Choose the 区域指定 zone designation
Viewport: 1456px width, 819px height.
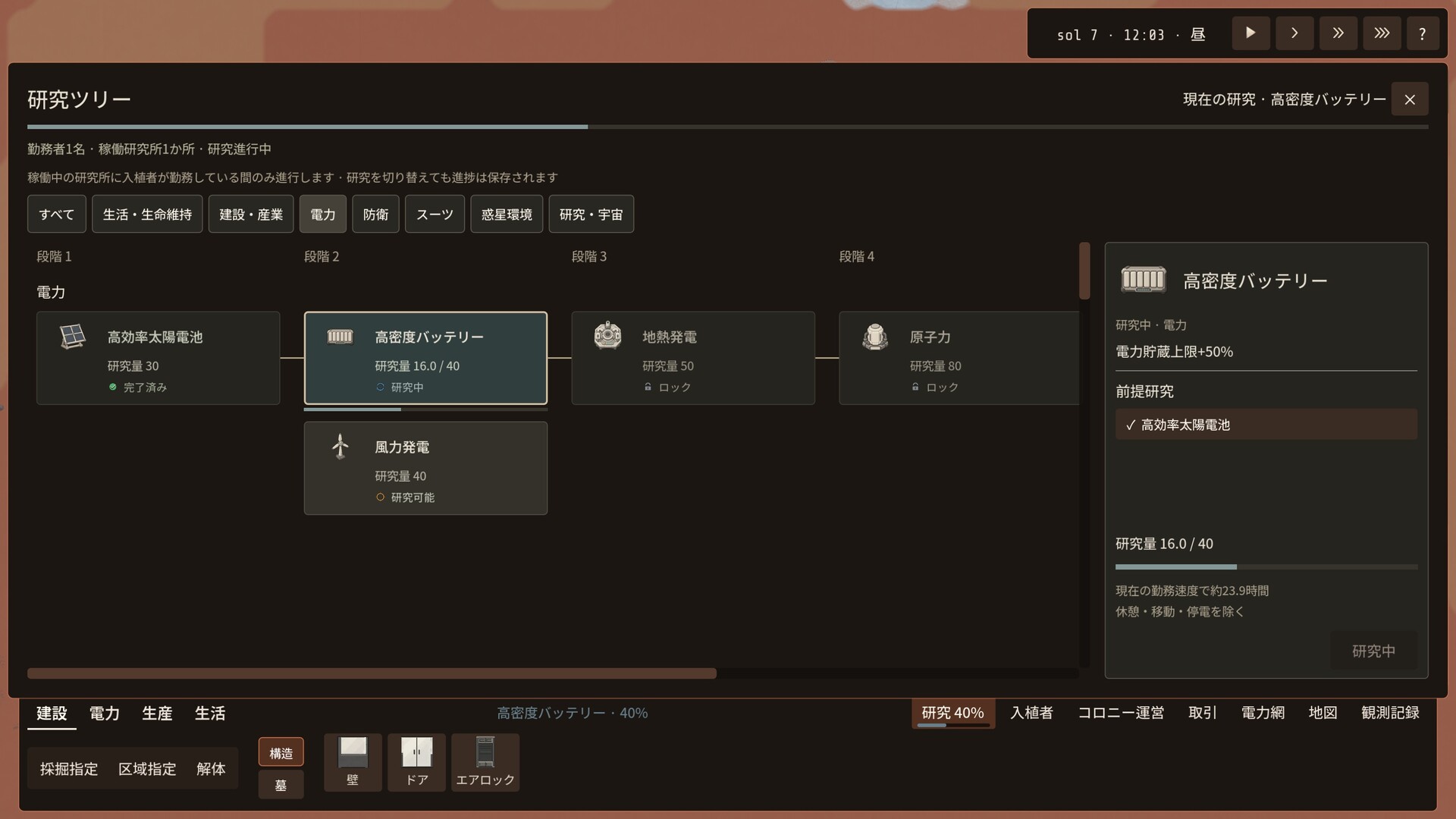pos(147,769)
